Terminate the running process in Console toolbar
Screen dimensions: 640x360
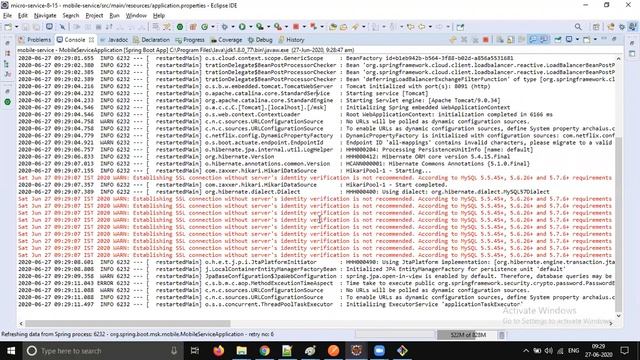(486, 40)
